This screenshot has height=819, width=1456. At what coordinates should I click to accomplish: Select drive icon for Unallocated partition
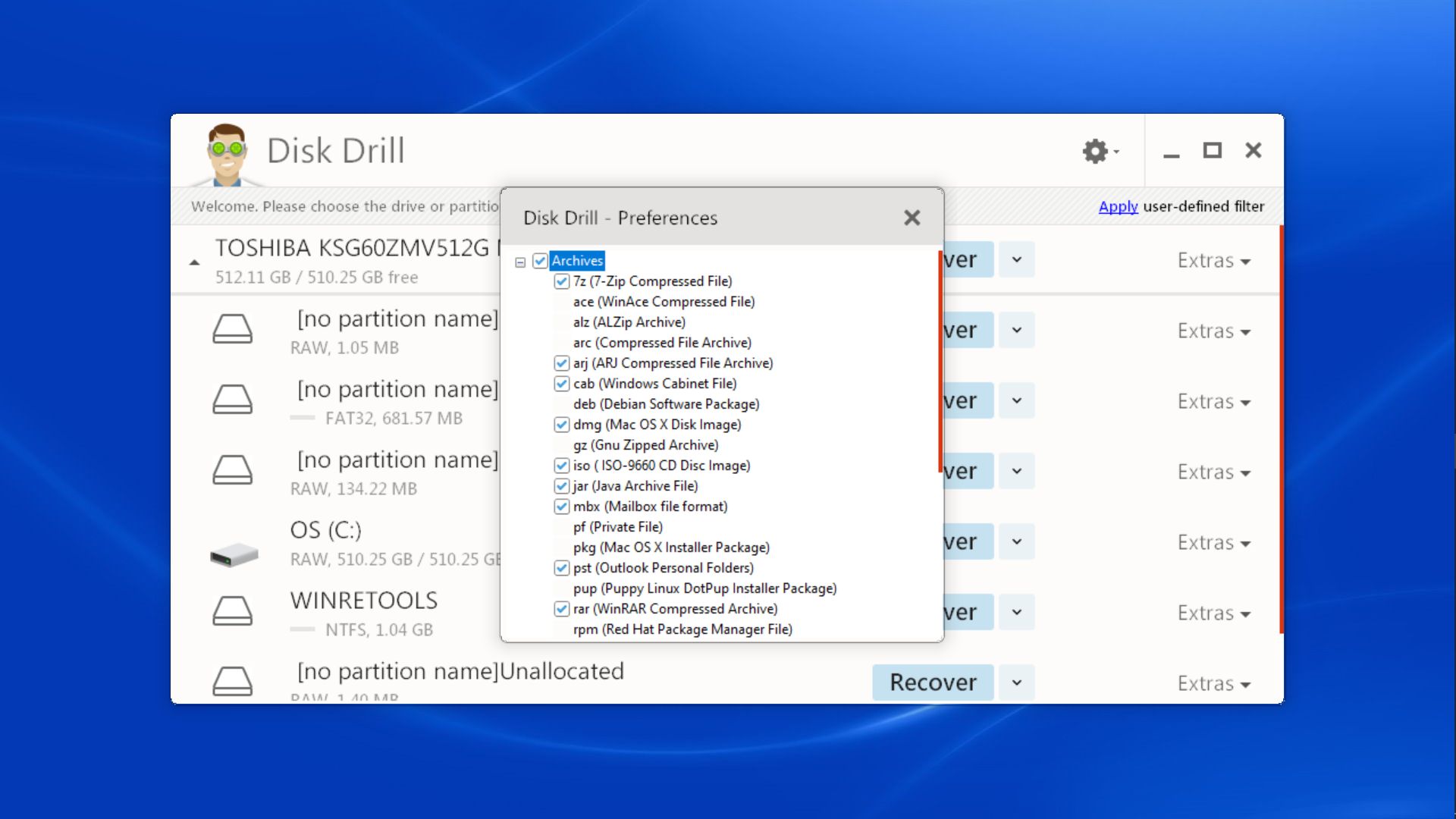(232, 682)
